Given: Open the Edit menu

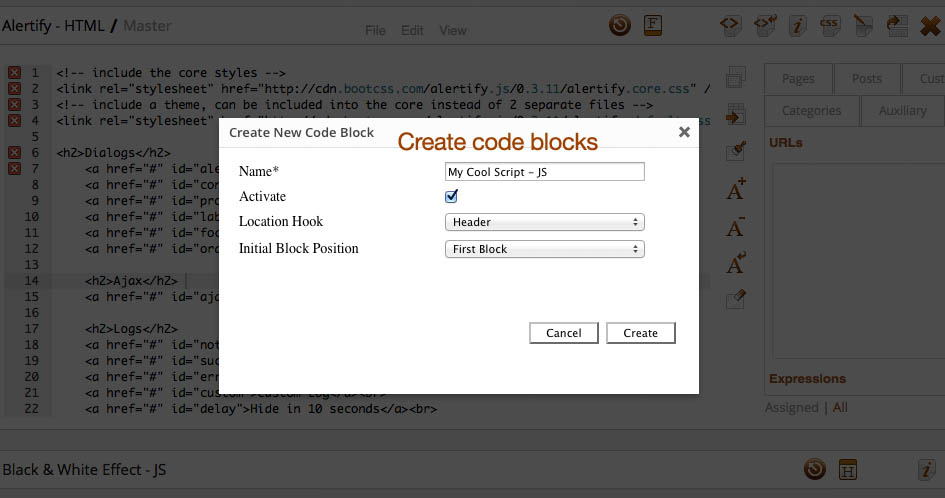Looking at the screenshot, I should pyautogui.click(x=412, y=30).
